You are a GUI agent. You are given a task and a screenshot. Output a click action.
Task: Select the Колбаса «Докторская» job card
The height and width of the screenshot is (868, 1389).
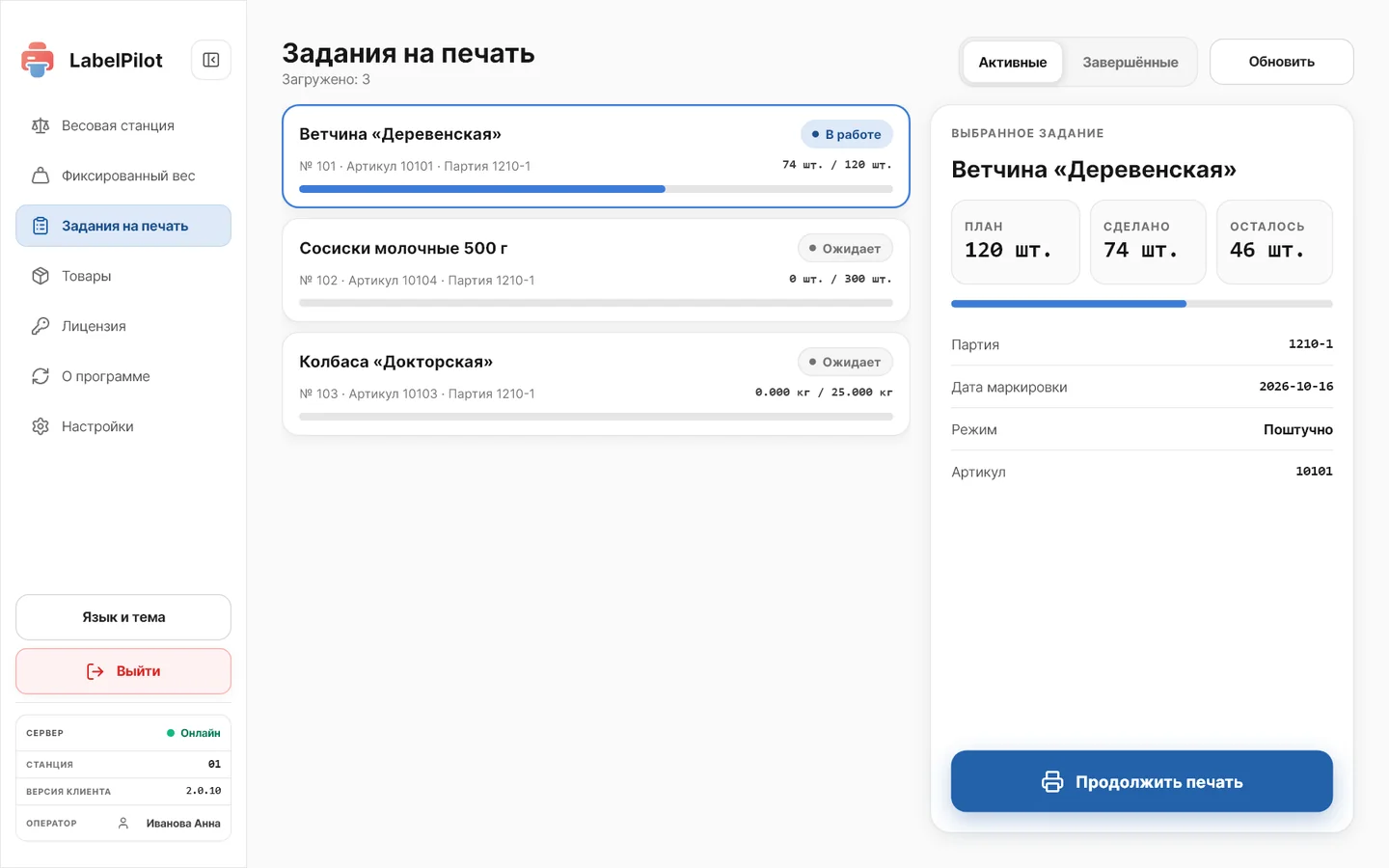pyautogui.click(x=596, y=384)
